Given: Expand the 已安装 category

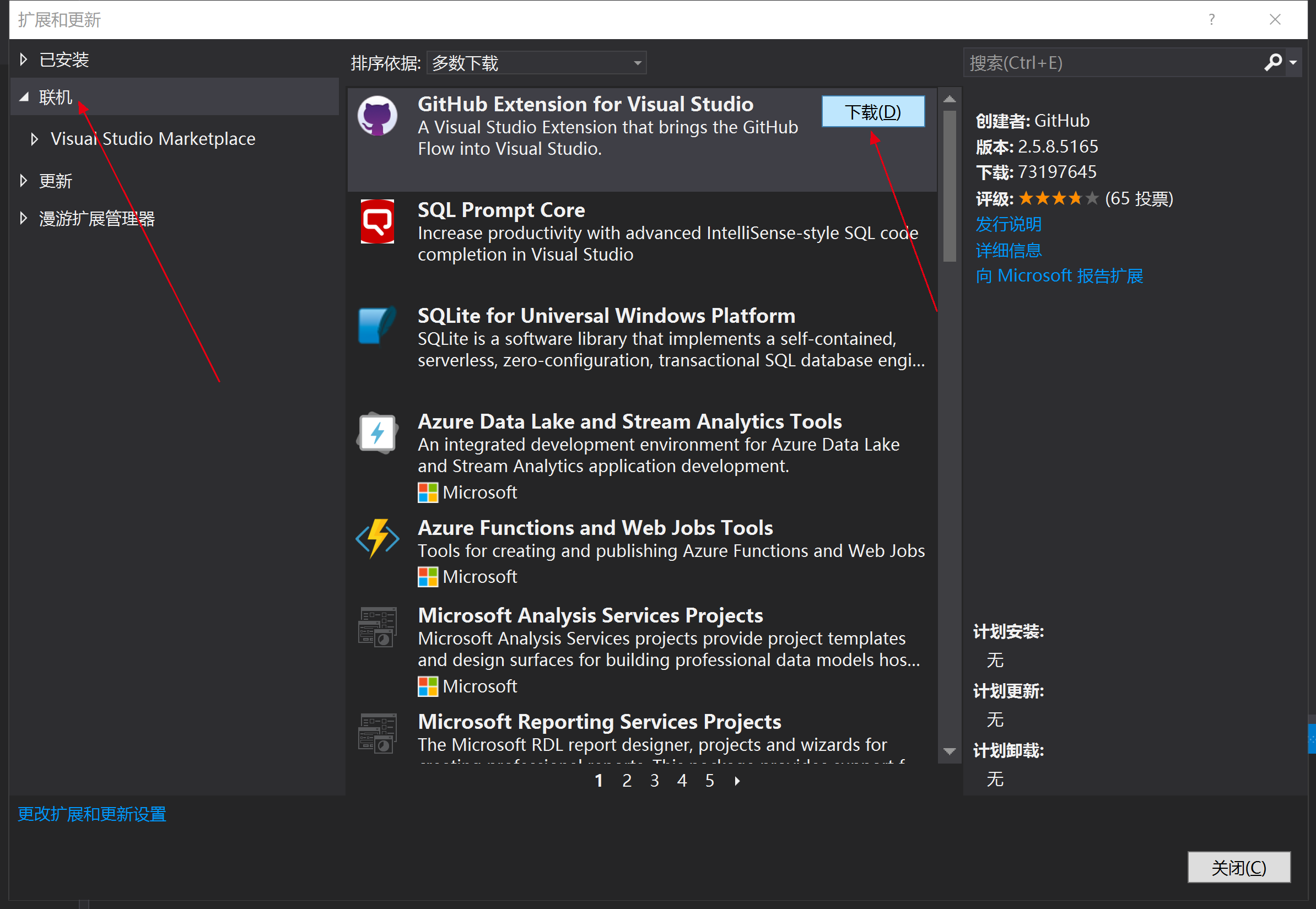Looking at the screenshot, I should pos(23,59).
